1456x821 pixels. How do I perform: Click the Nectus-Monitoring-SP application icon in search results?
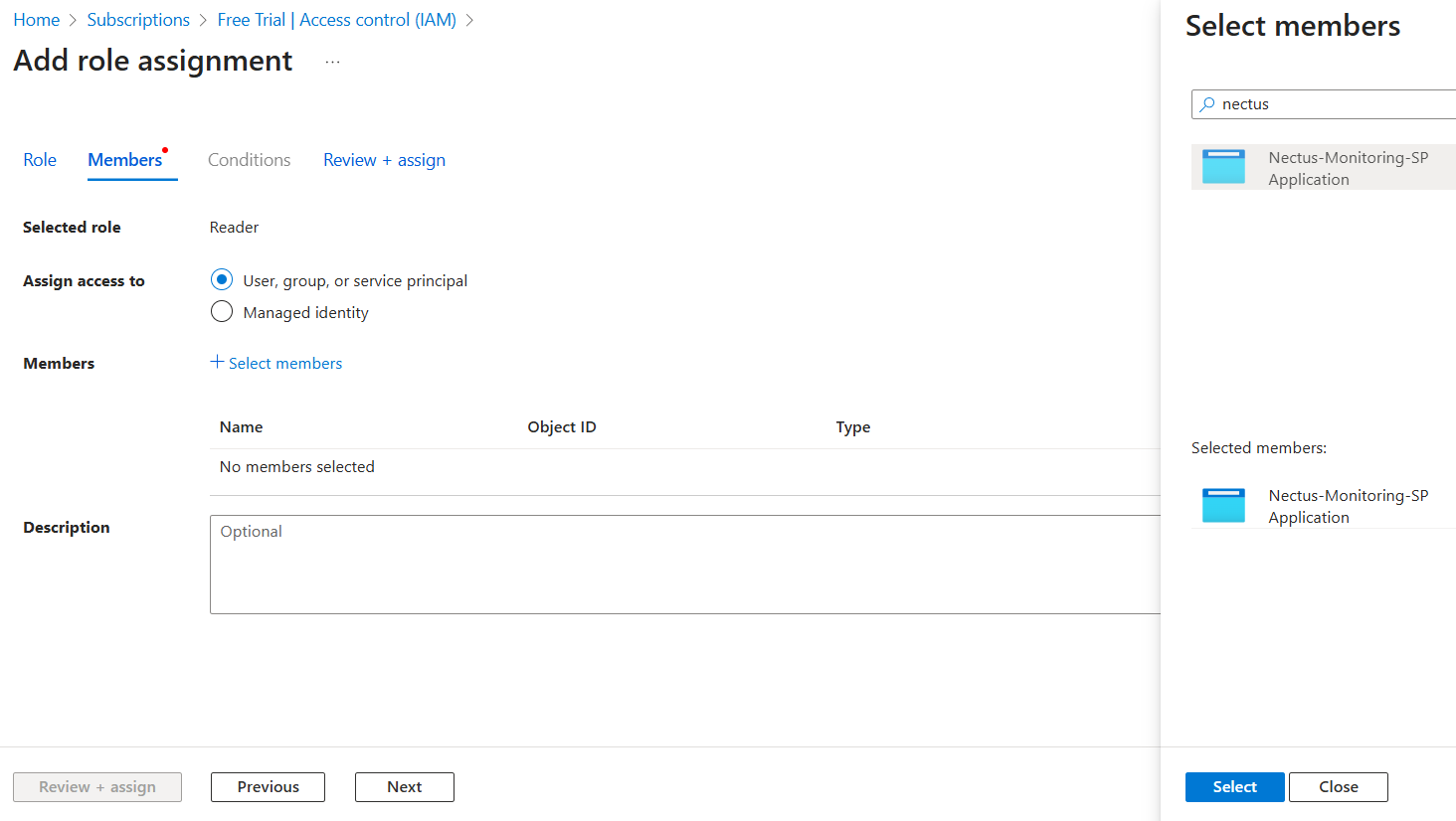click(x=1223, y=167)
